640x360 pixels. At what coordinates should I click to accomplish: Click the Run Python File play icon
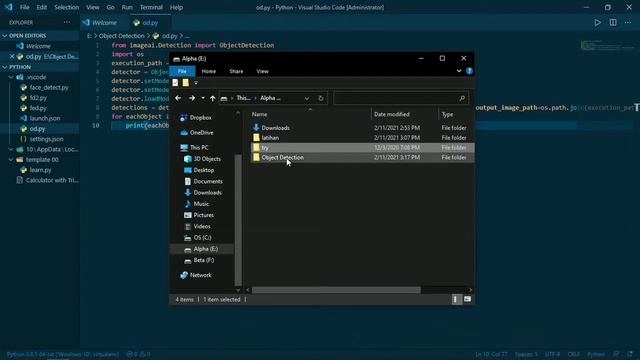pos(597,23)
